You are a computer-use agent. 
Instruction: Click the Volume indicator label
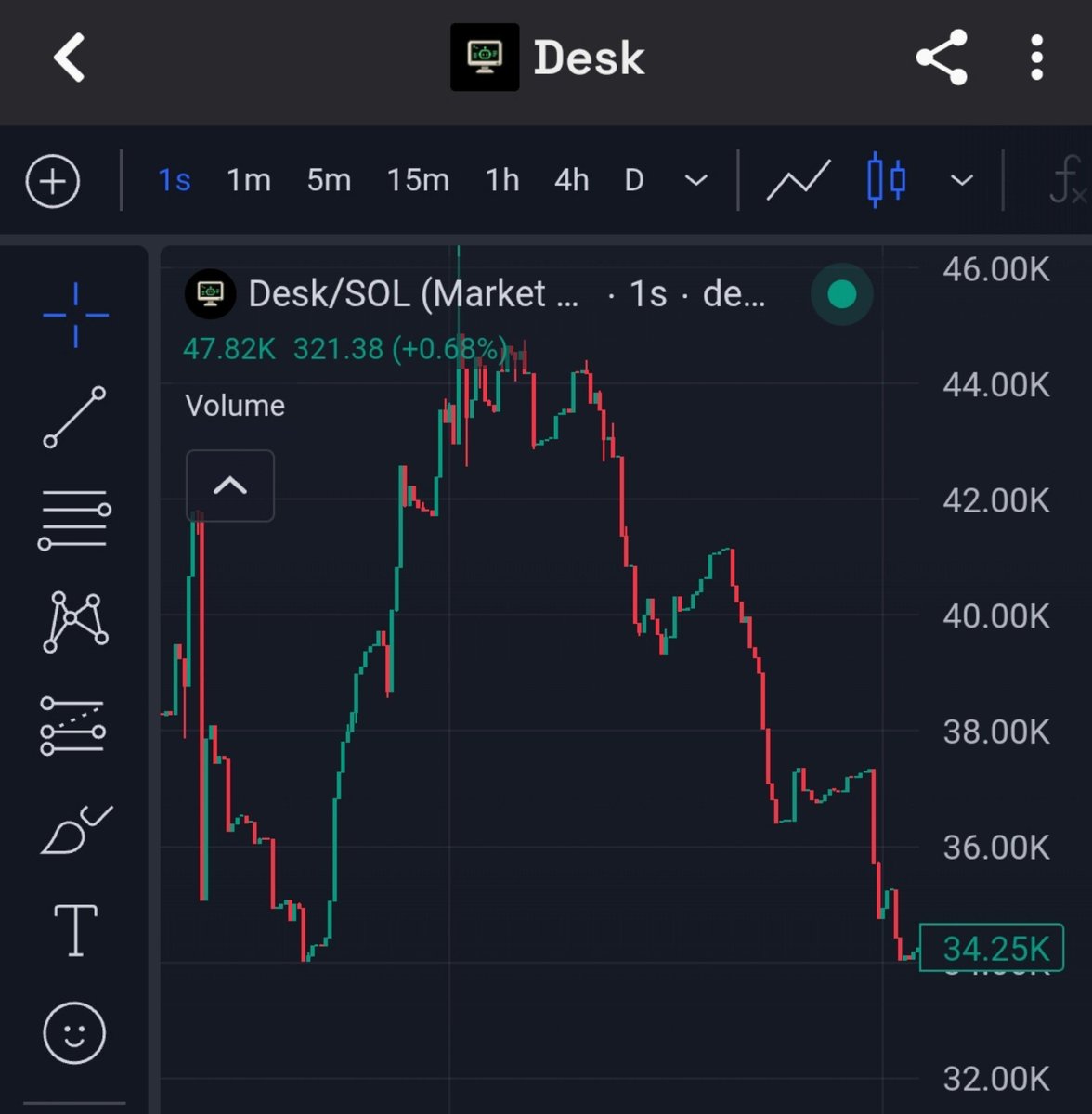tap(235, 406)
